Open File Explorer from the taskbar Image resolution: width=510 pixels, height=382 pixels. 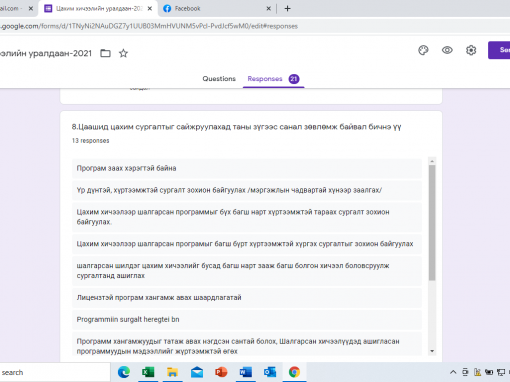(172, 372)
